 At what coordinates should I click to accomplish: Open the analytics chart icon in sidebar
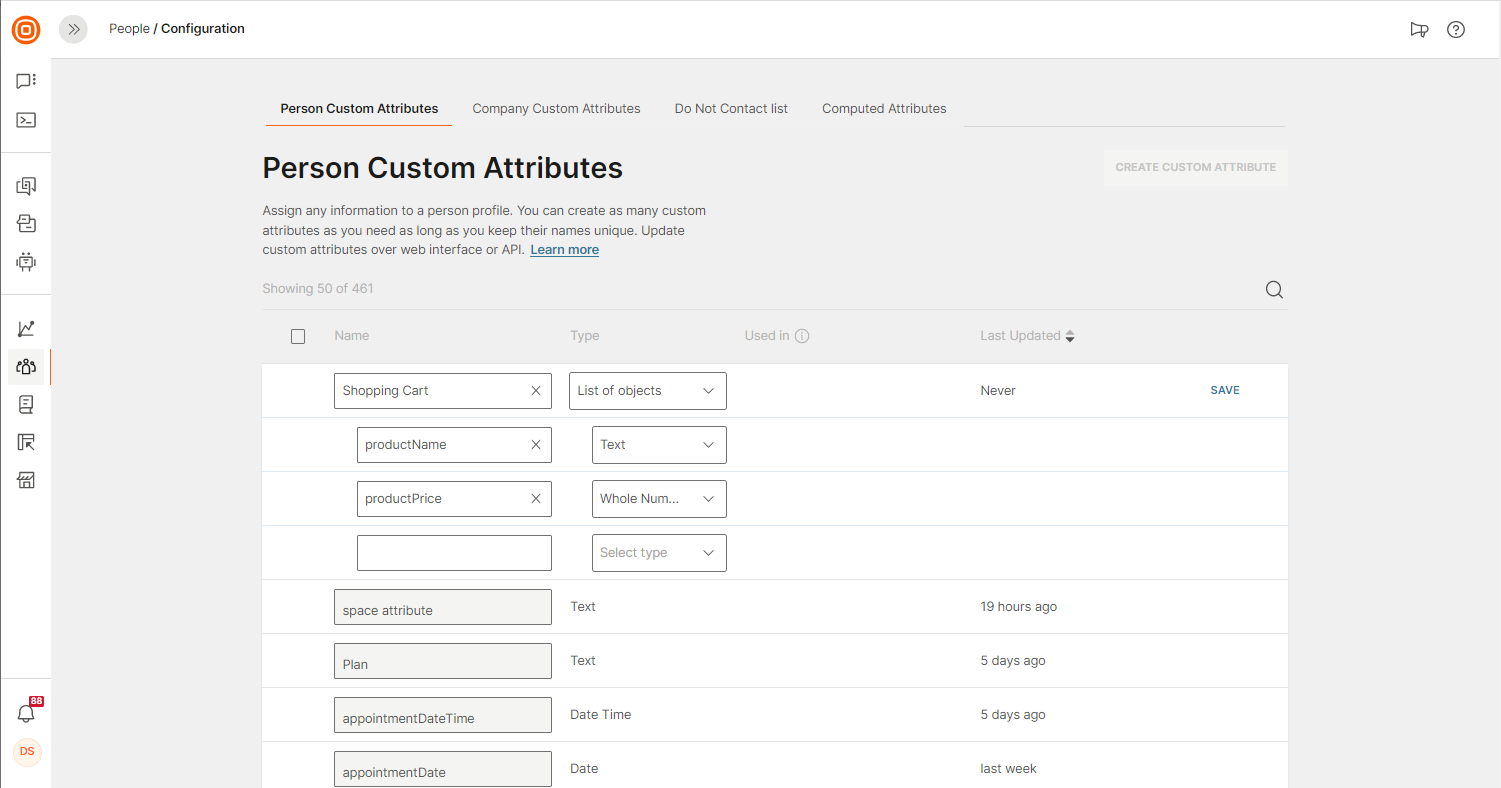[26, 328]
